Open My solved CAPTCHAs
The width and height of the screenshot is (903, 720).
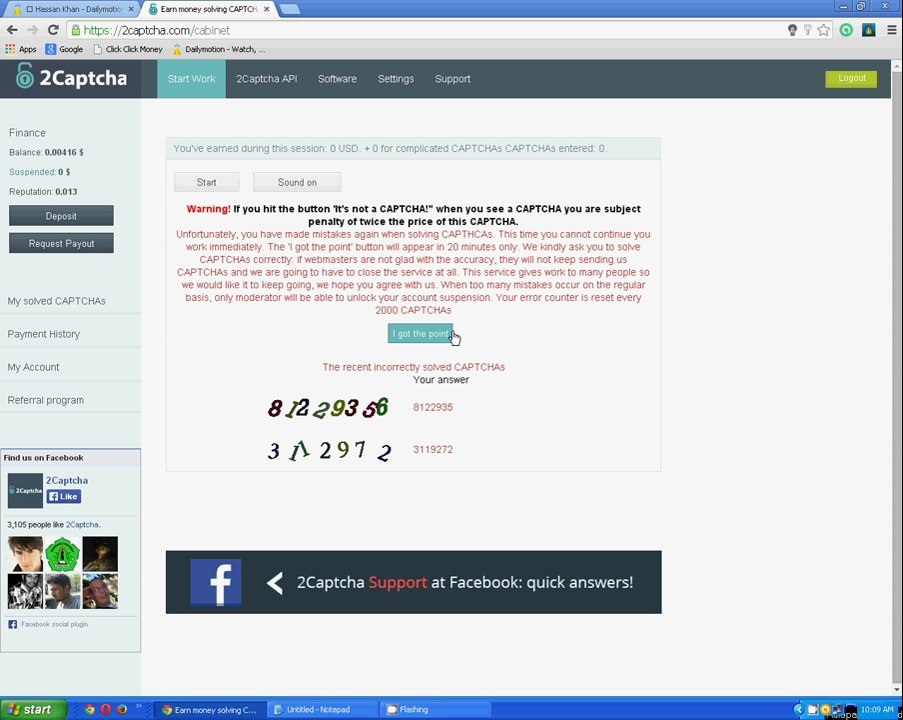[56, 301]
